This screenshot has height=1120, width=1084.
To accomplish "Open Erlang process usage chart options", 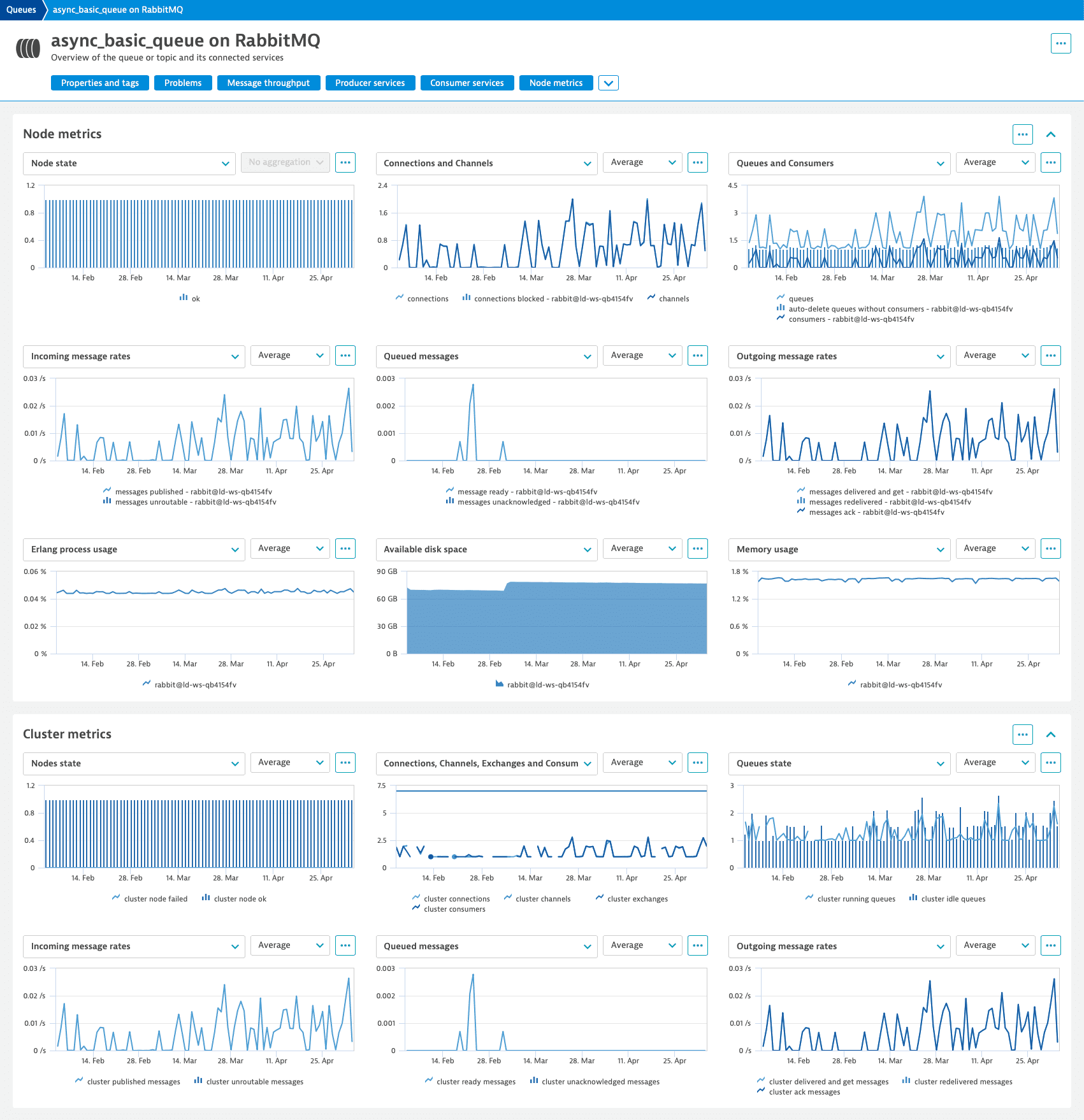I will 345,549.
